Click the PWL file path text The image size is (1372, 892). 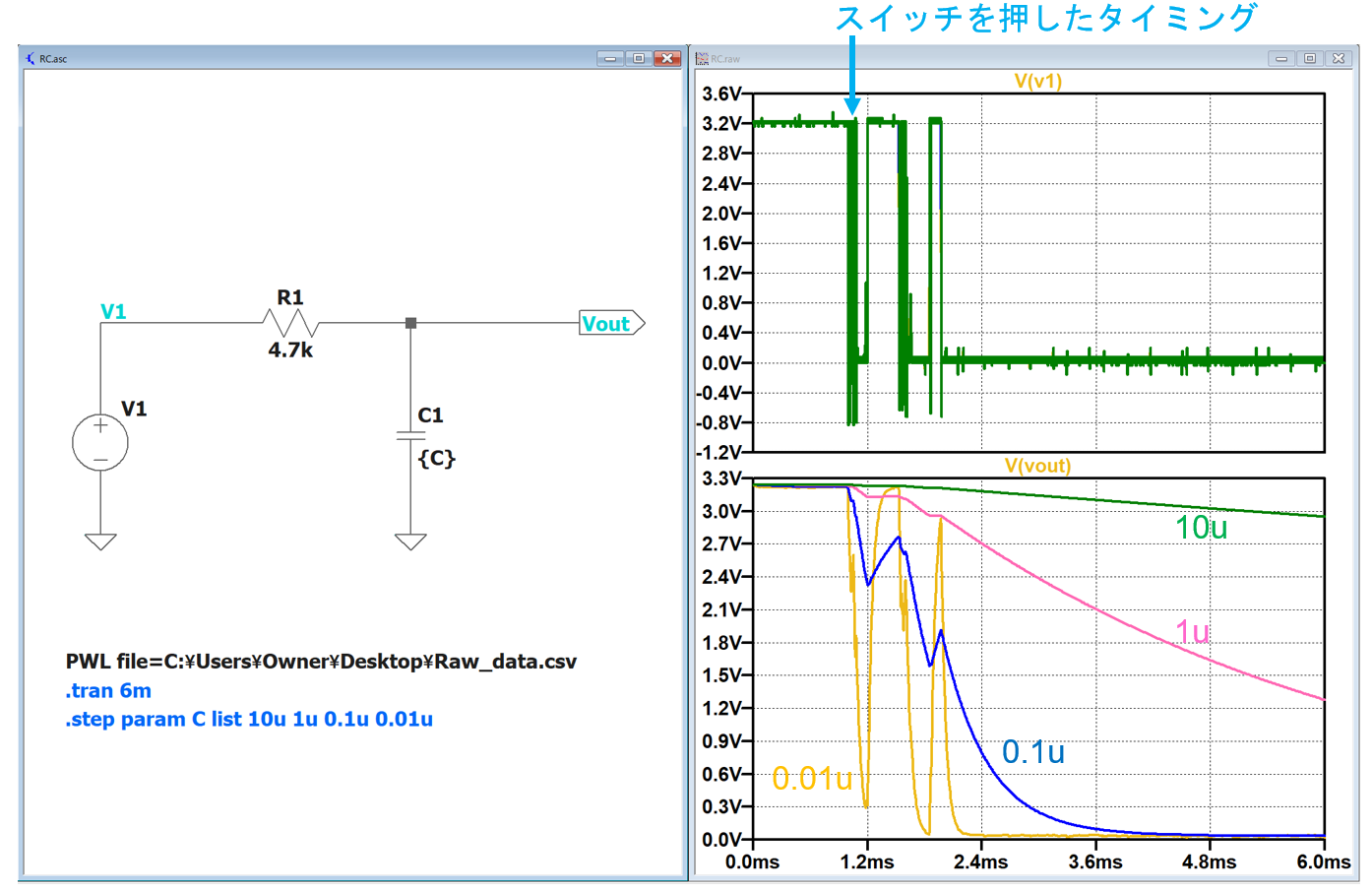click(x=321, y=662)
